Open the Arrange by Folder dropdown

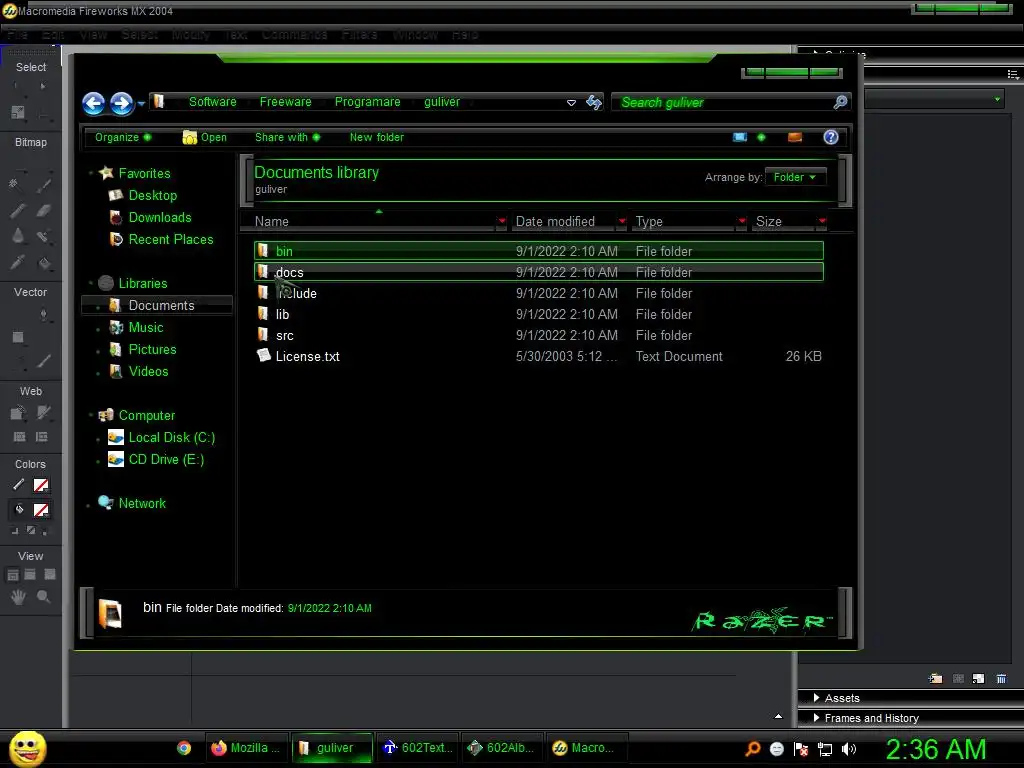pos(795,177)
